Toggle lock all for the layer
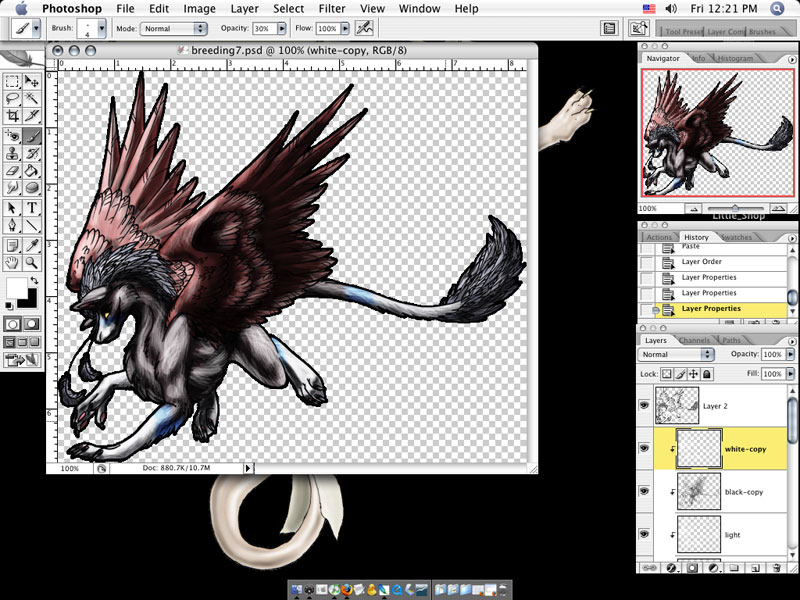This screenshot has width=800, height=600. point(707,374)
